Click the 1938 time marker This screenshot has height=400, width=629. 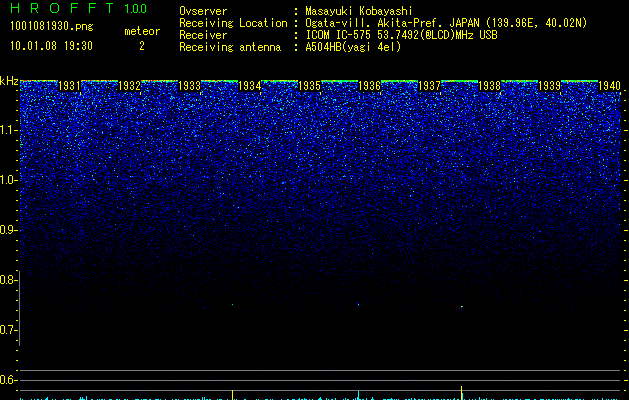point(489,86)
